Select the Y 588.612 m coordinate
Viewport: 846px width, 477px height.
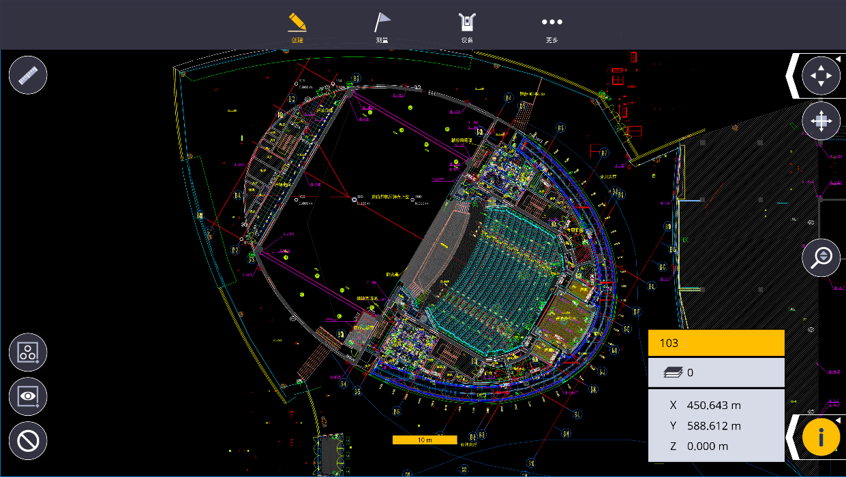click(x=705, y=426)
